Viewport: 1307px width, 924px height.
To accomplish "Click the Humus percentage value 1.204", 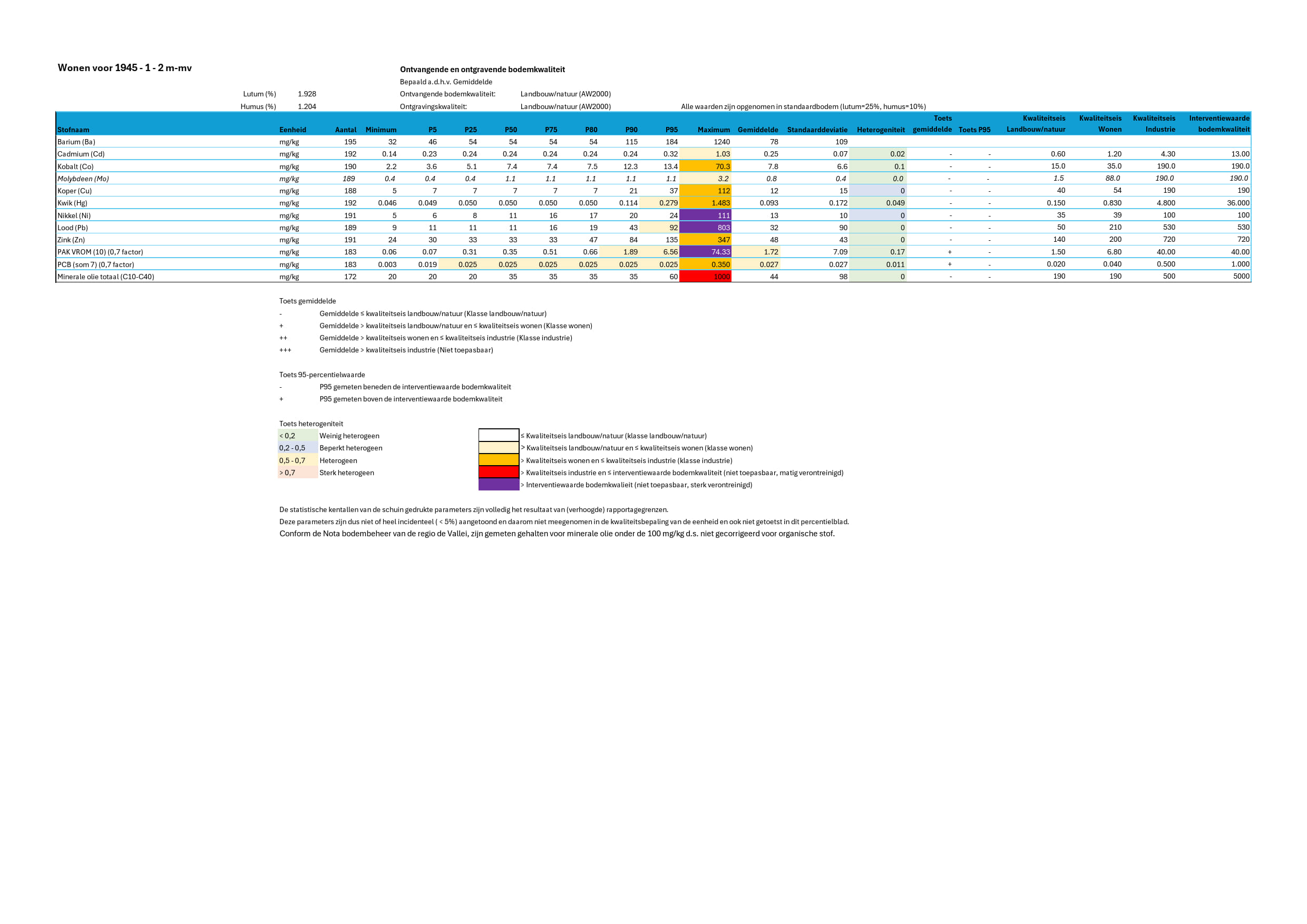I will point(307,106).
